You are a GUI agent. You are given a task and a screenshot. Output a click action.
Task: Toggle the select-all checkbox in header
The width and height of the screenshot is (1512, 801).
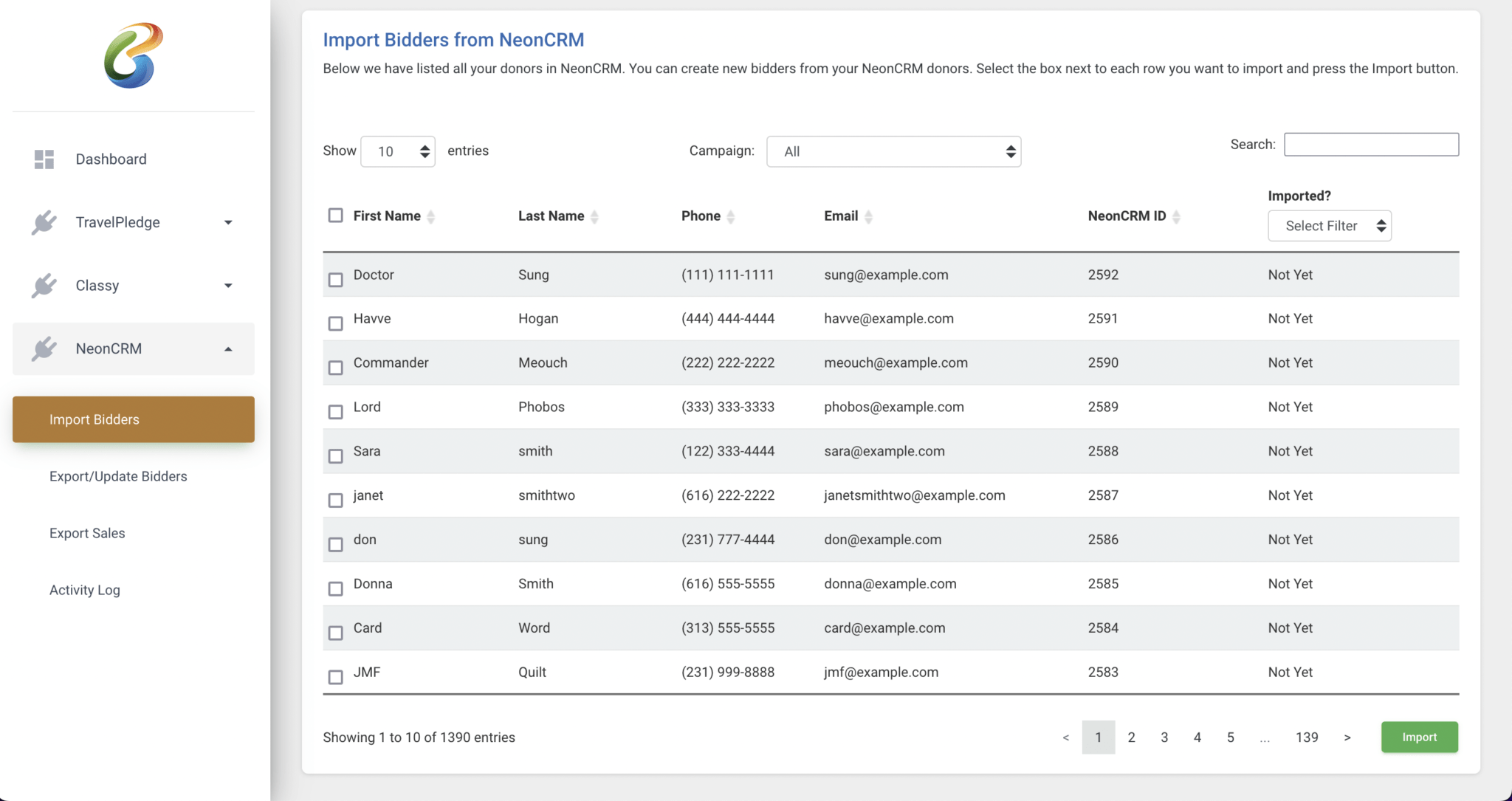(336, 215)
